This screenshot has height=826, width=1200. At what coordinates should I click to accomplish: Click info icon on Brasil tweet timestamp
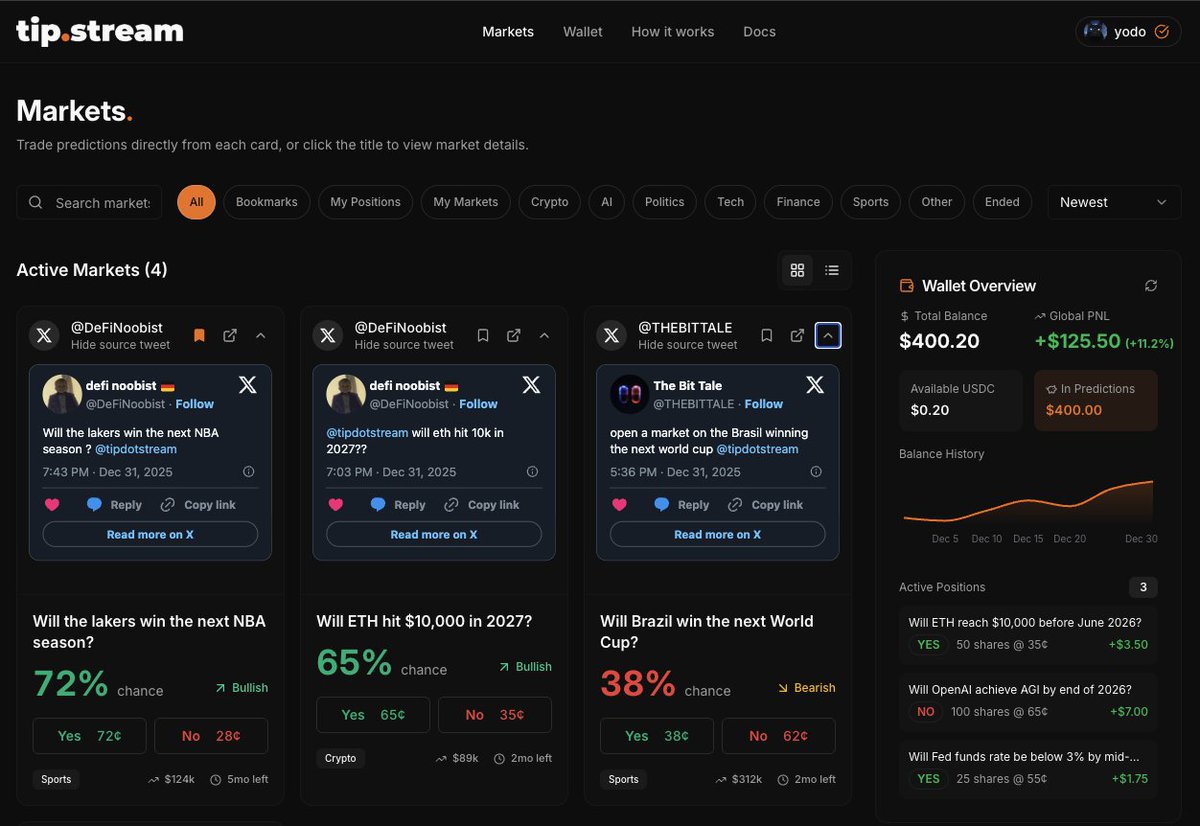point(816,472)
